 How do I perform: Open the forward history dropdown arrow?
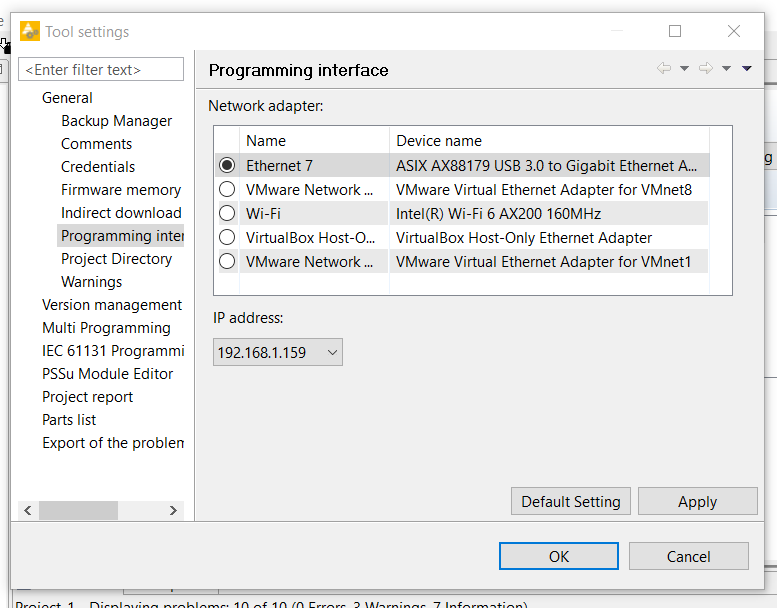click(726, 68)
